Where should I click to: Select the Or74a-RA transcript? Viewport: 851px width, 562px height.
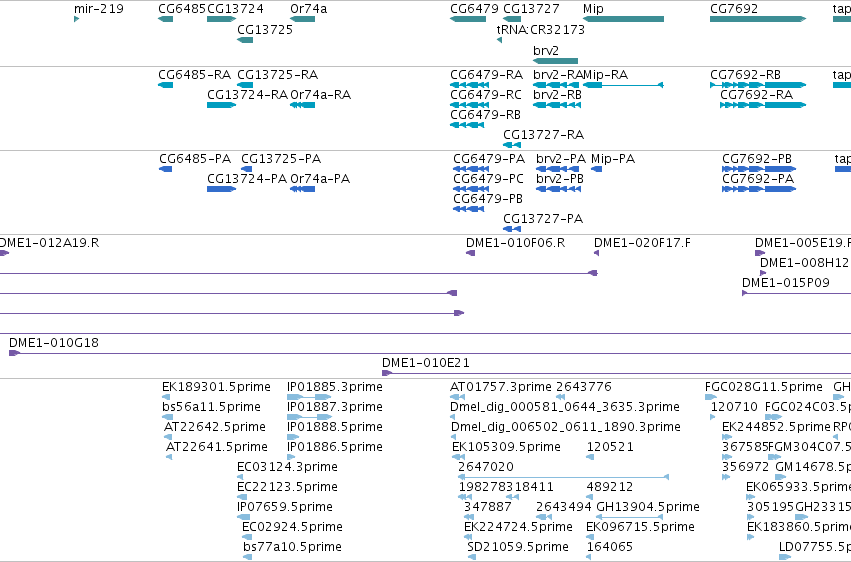(303, 105)
